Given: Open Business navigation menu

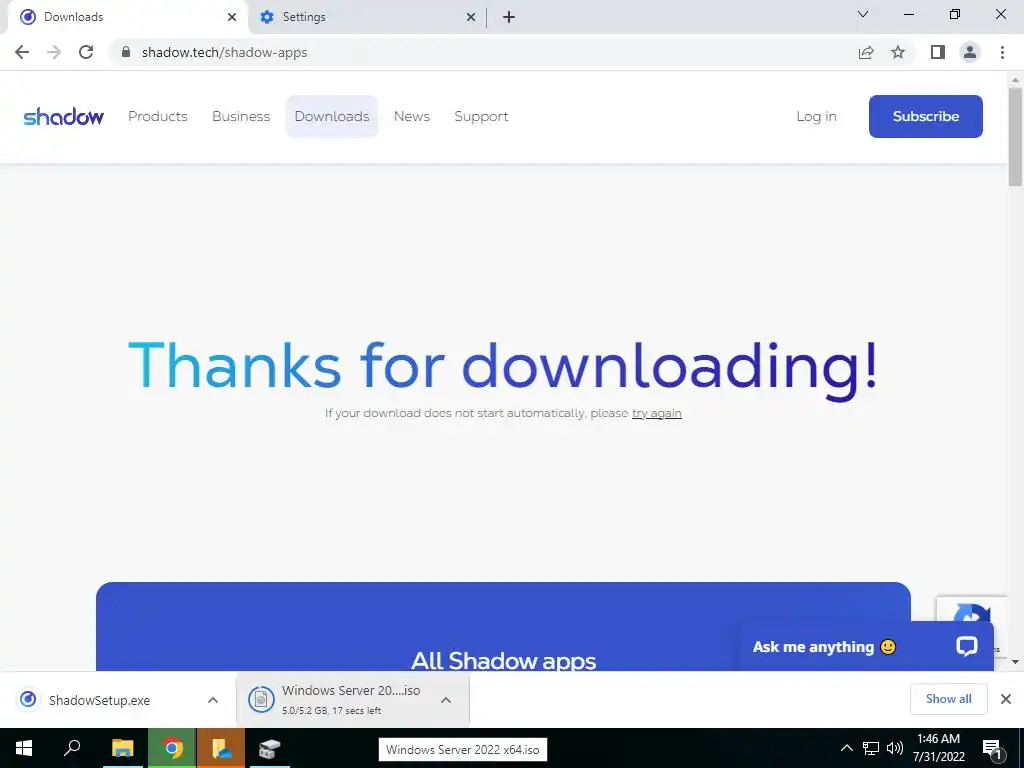Looking at the screenshot, I should coord(241,116).
